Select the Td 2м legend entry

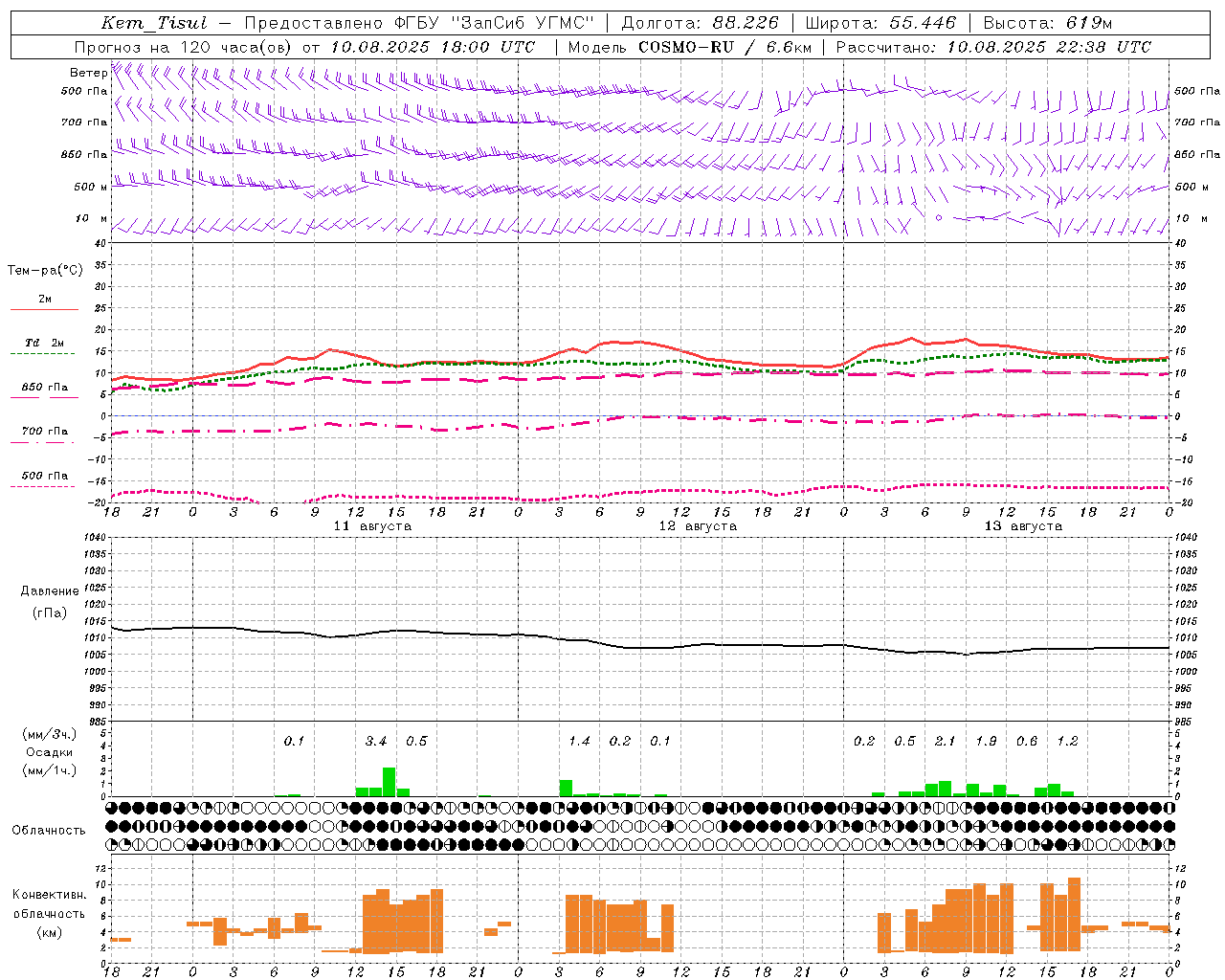[44, 343]
